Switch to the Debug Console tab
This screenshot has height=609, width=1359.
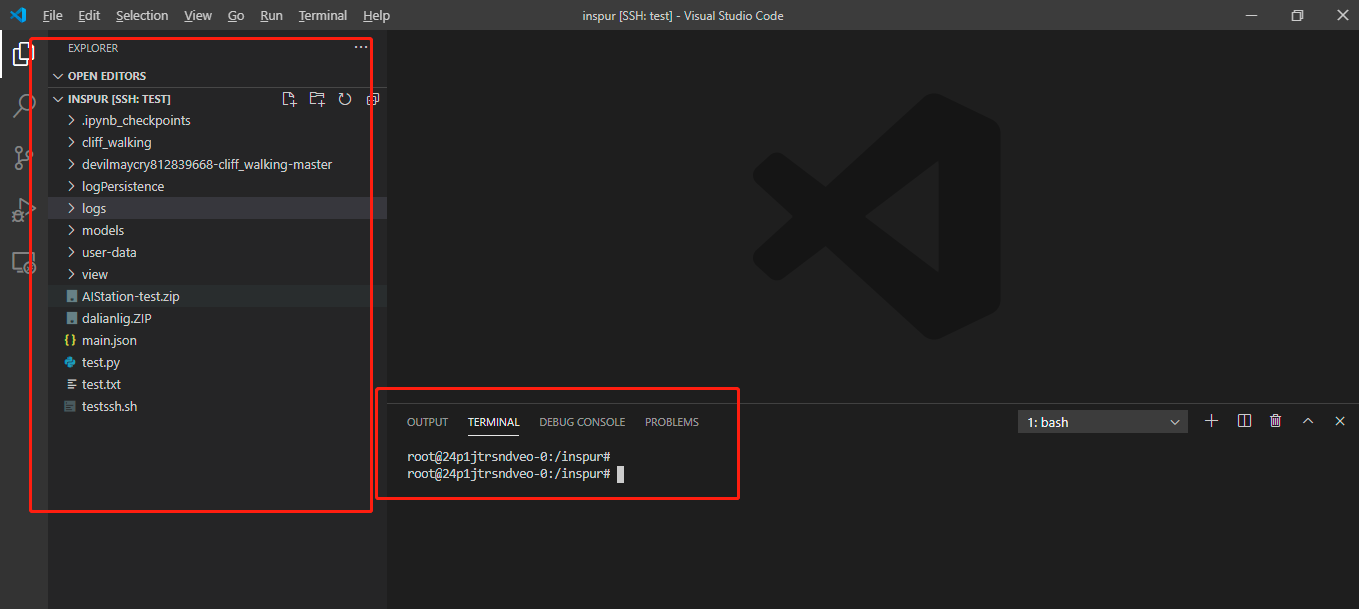pos(582,422)
